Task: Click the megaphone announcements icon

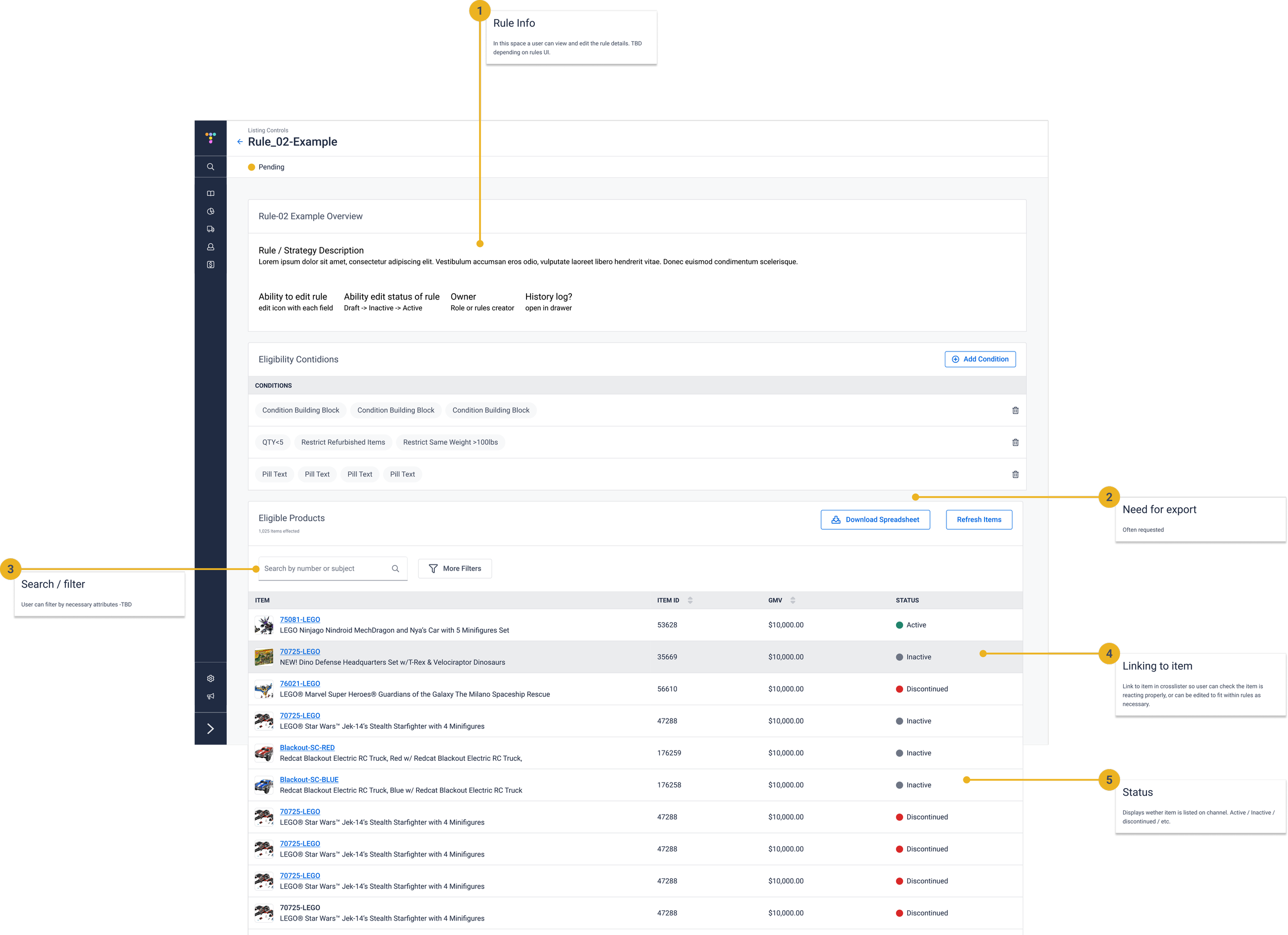Action: pos(210,696)
